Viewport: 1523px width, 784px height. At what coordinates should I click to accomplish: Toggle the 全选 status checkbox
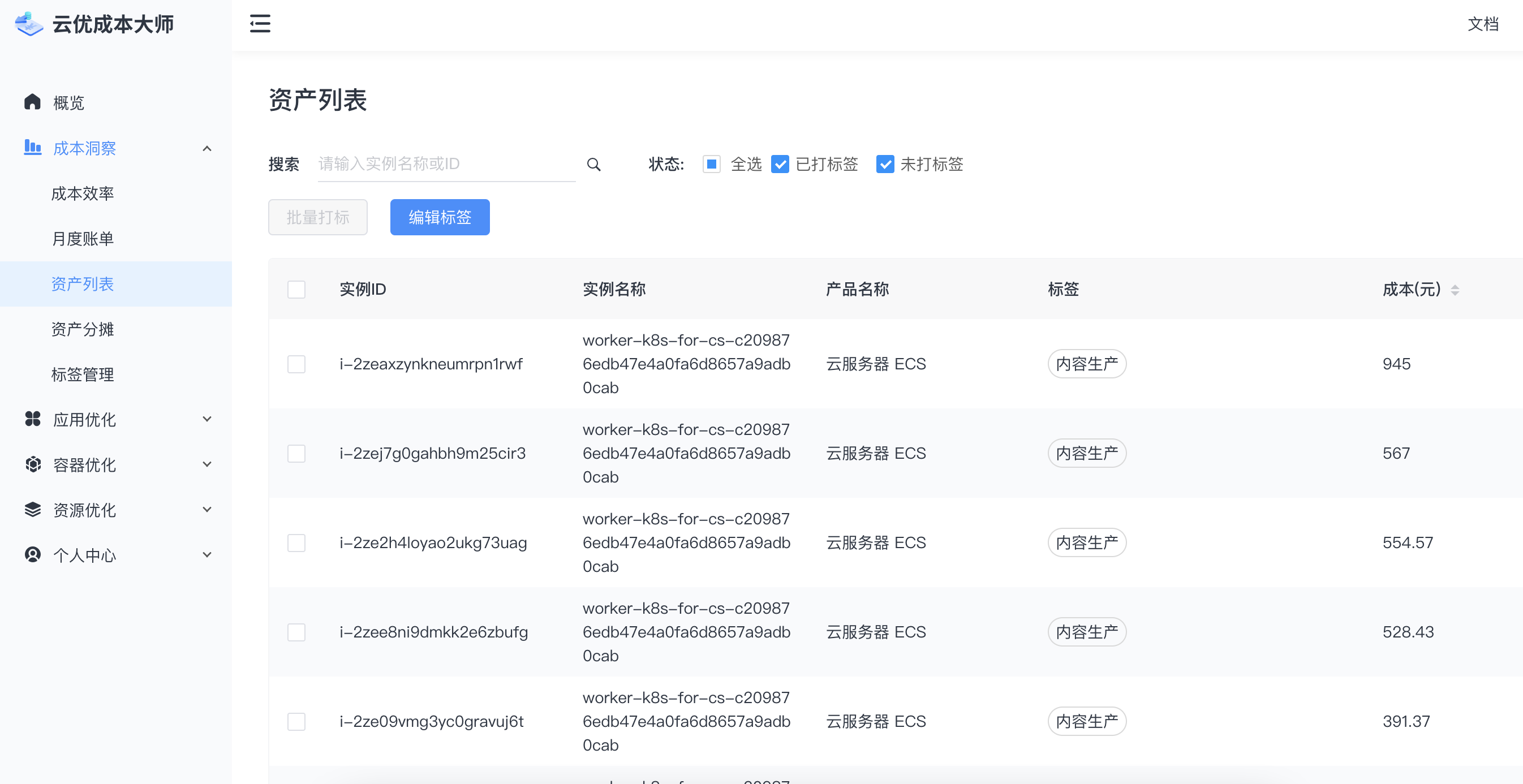click(x=712, y=164)
